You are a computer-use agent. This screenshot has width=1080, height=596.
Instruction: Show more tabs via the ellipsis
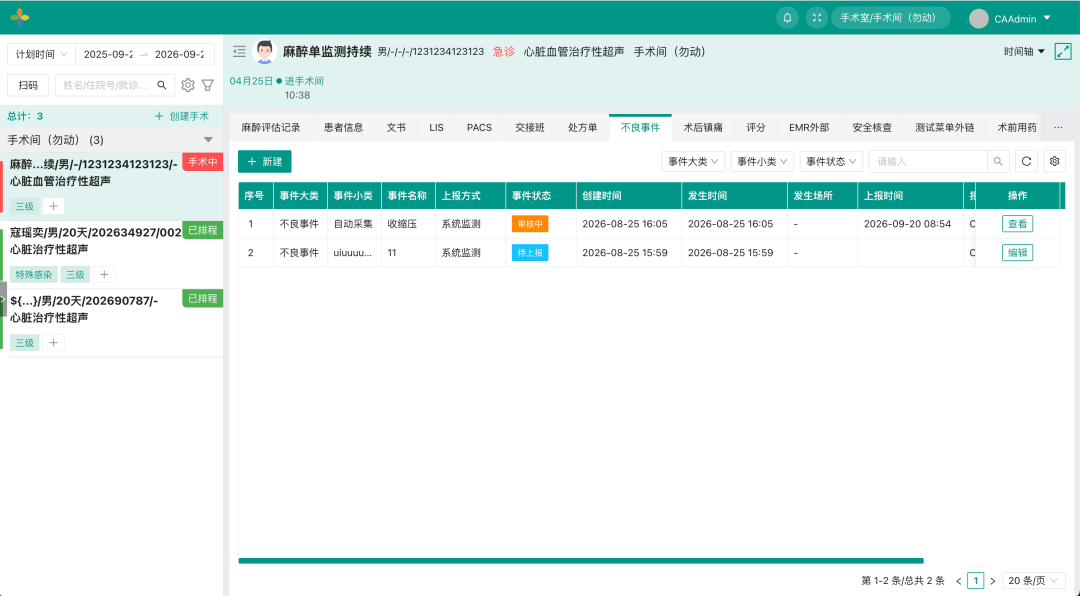point(1058,127)
